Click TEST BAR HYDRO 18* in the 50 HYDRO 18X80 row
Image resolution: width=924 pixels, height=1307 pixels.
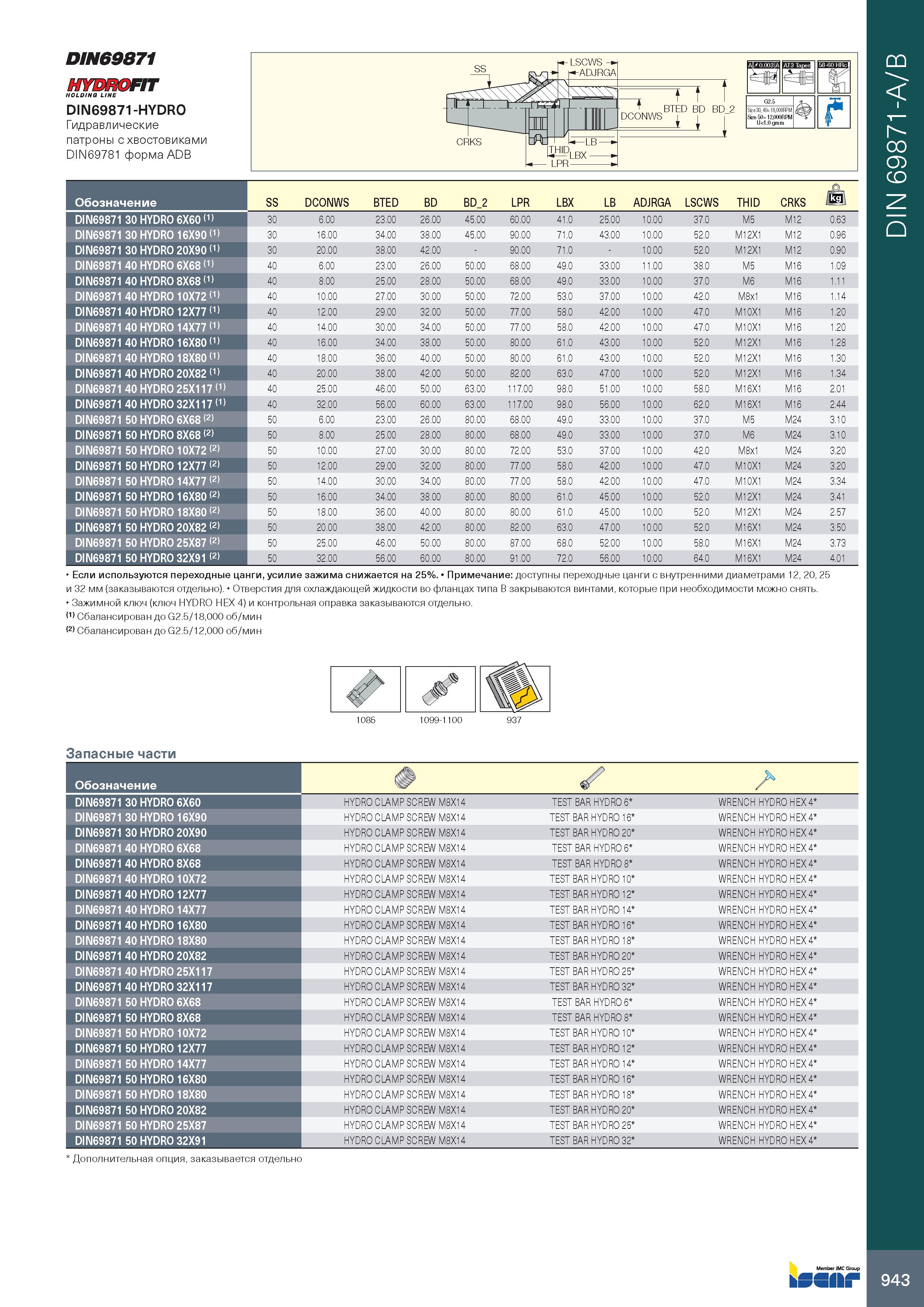tap(592, 1094)
